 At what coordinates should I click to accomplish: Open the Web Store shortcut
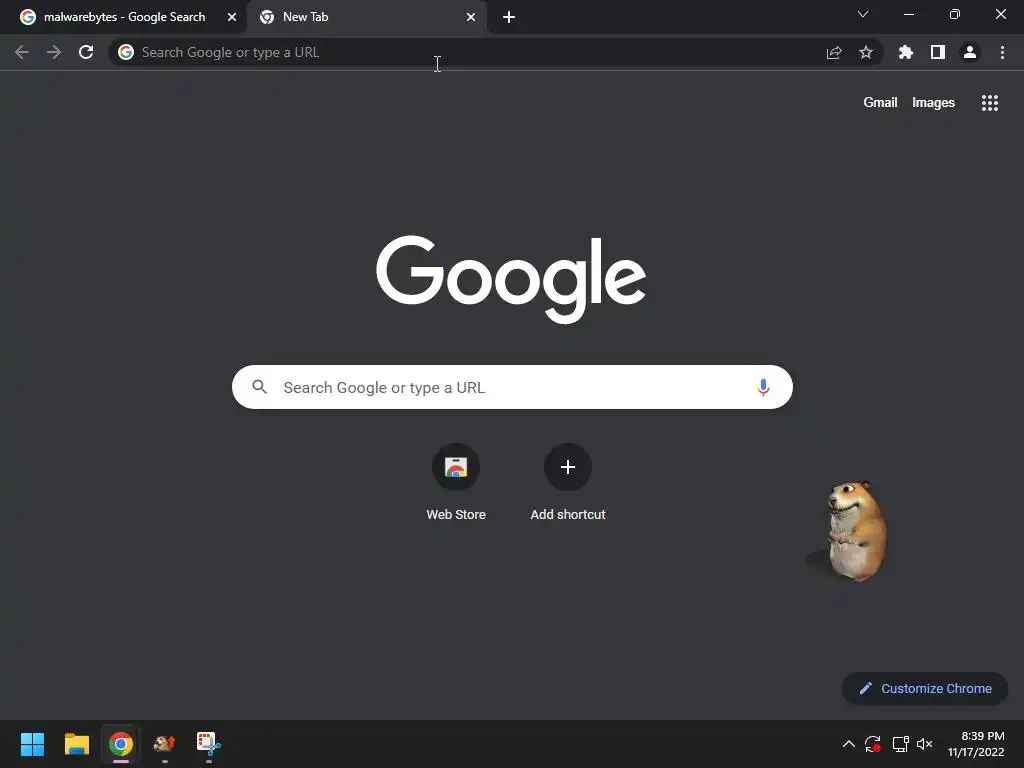click(x=456, y=483)
